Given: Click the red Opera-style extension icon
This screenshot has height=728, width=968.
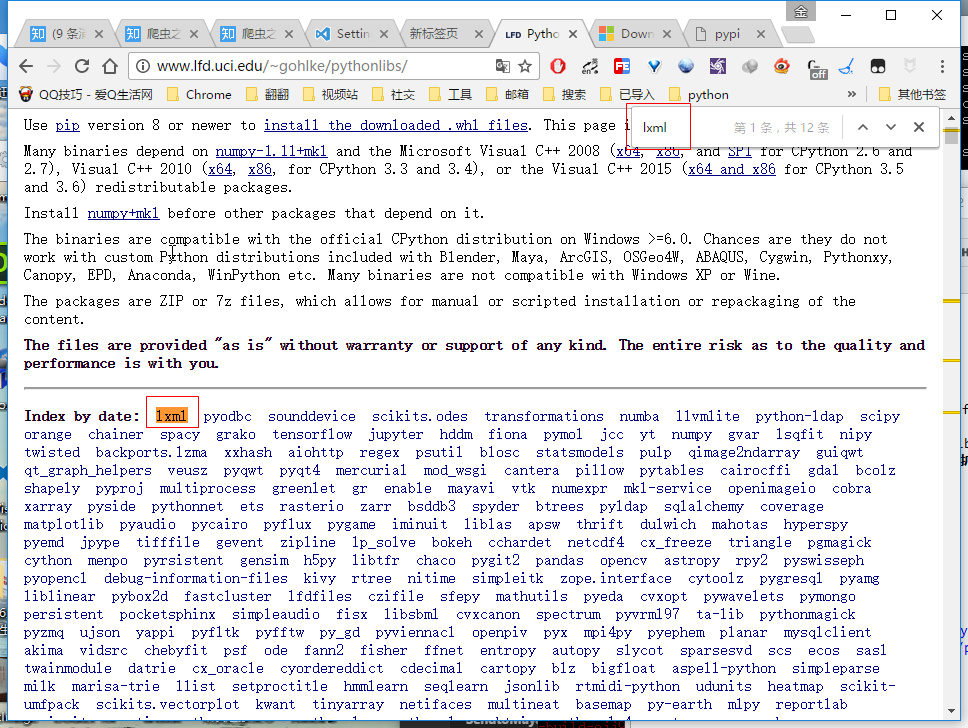Looking at the screenshot, I should 558,66.
